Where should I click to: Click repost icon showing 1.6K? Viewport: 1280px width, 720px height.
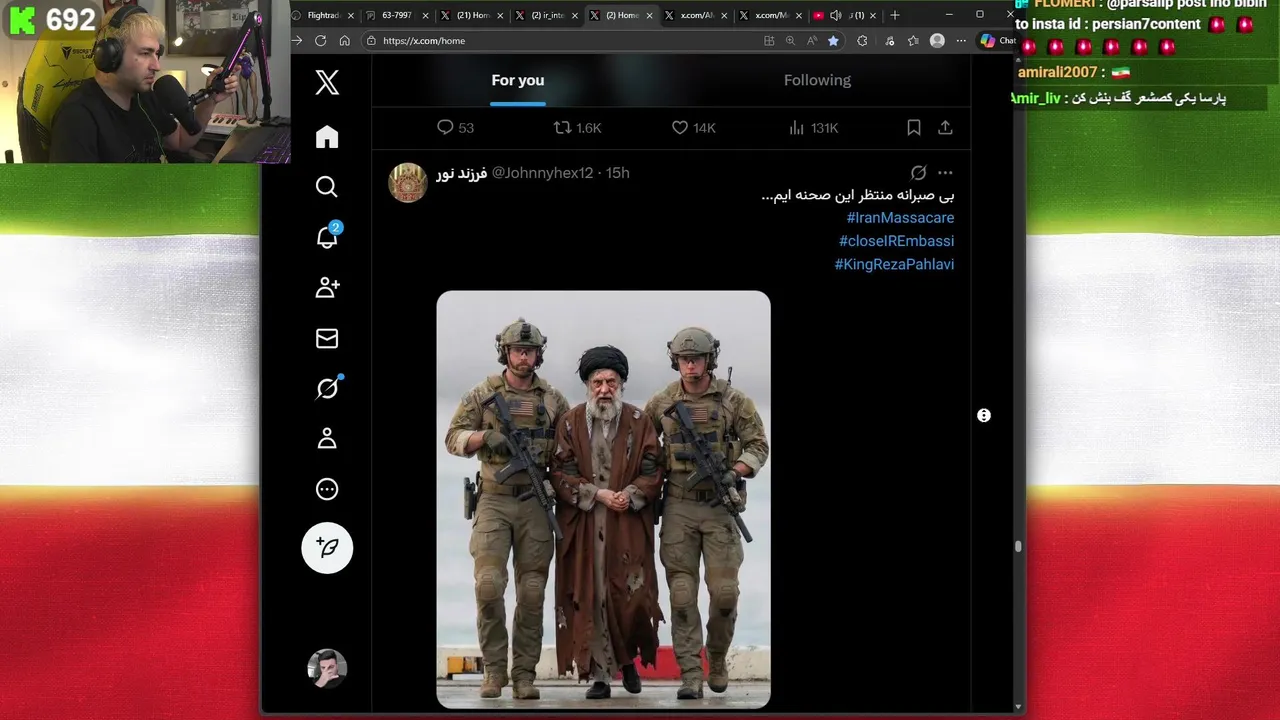click(x=563, y=127)
